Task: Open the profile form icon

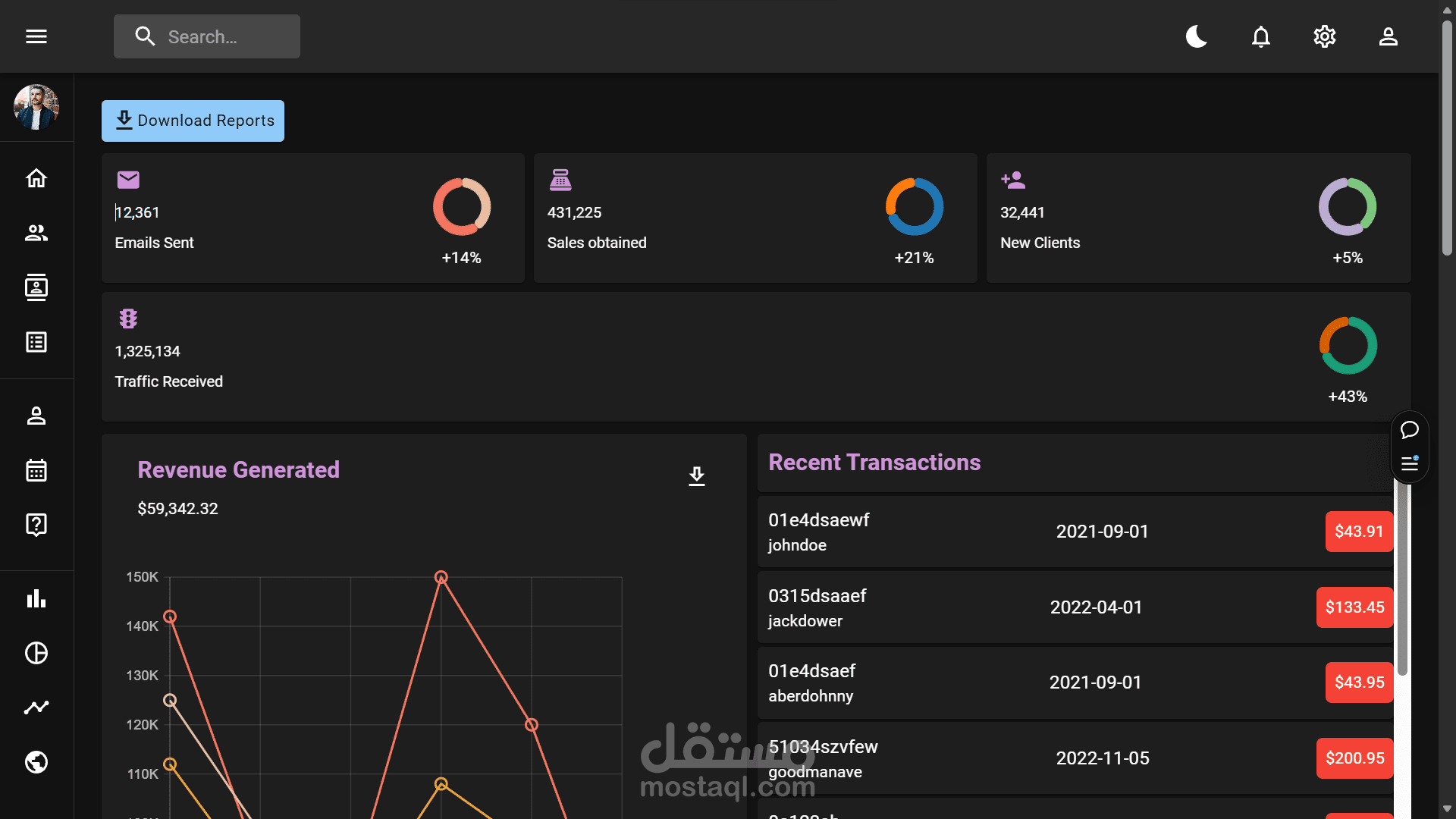Action: 36,416
